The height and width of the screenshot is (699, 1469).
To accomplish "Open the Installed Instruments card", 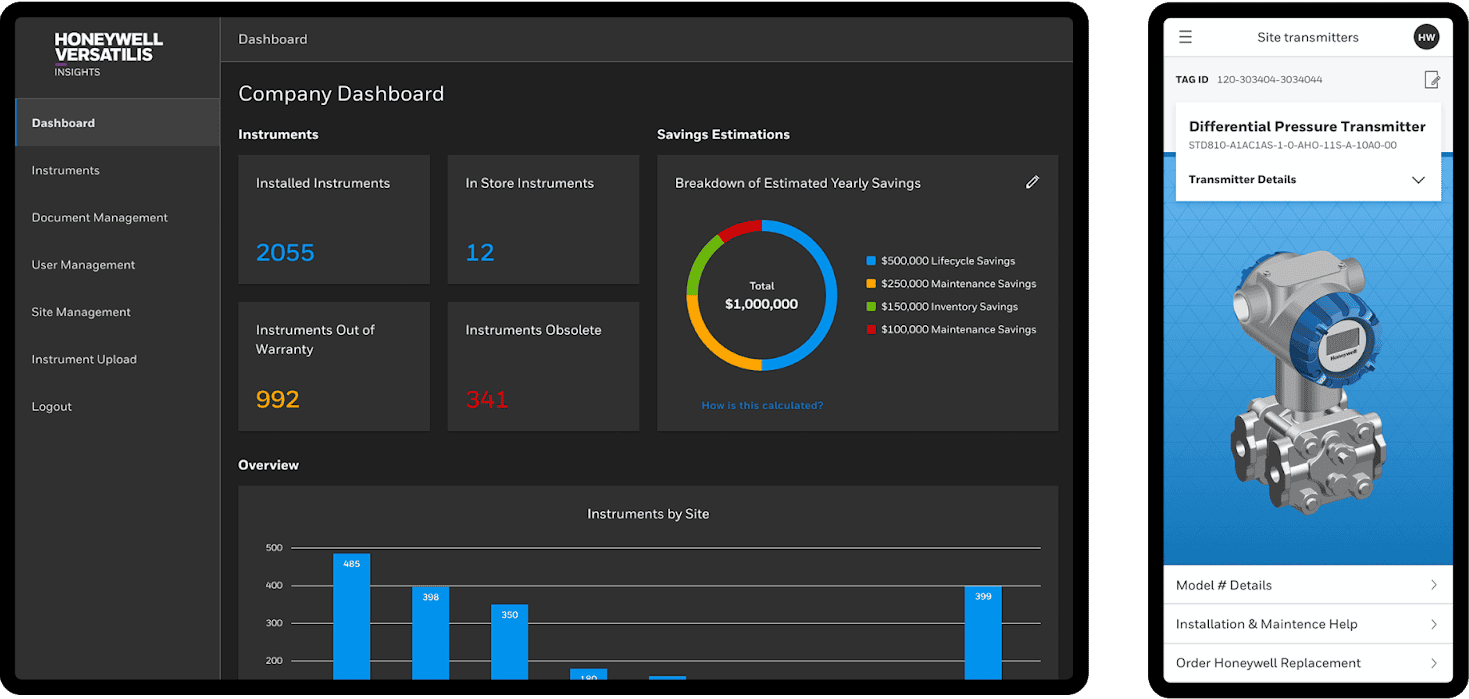I will point(334,219).
